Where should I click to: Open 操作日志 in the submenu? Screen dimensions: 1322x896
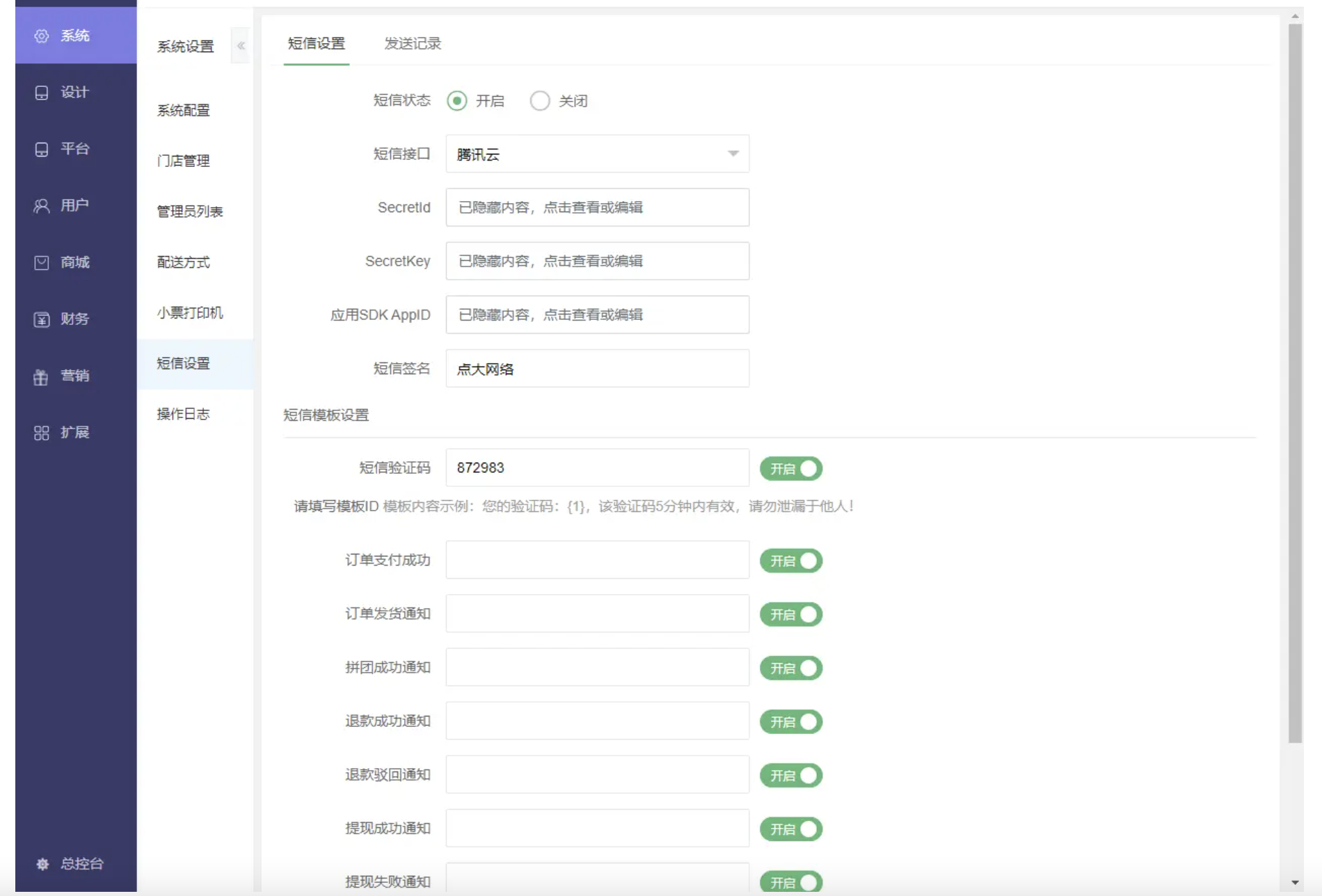pyautogui.click(x=184, y=415)
